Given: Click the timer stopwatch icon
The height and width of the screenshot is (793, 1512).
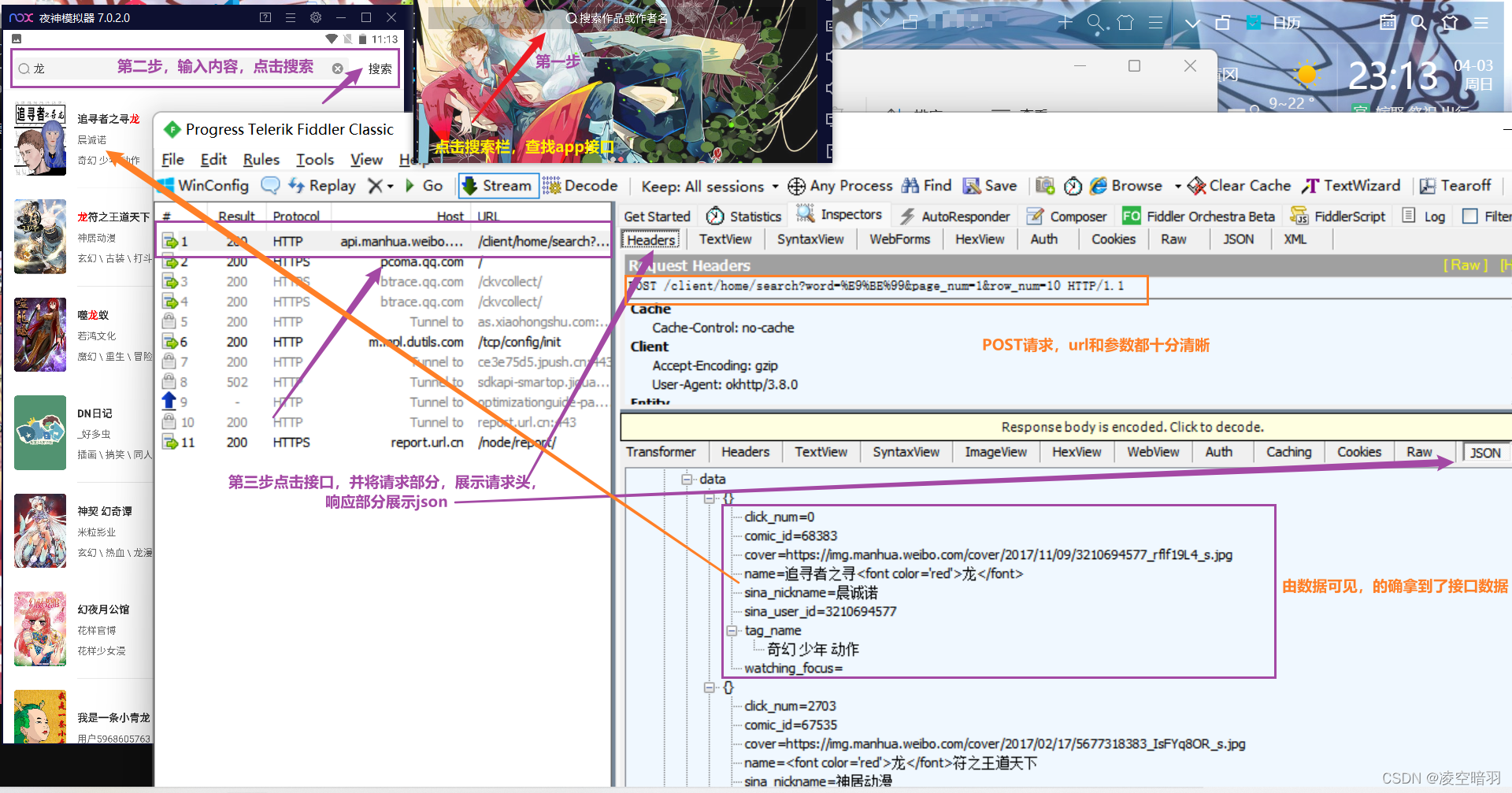Looking at the screenshot, I should 1073,186.
